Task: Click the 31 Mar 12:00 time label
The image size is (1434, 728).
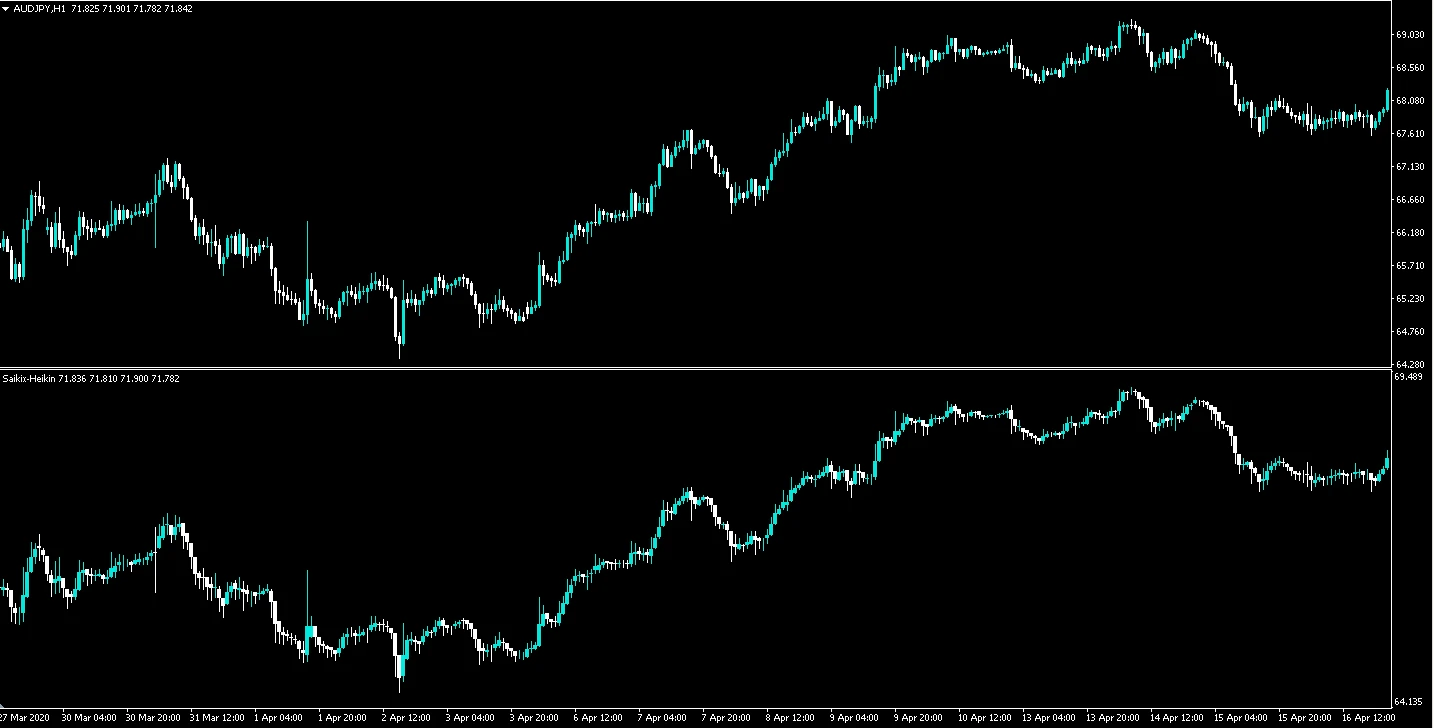Action: [x=217, y=718]
